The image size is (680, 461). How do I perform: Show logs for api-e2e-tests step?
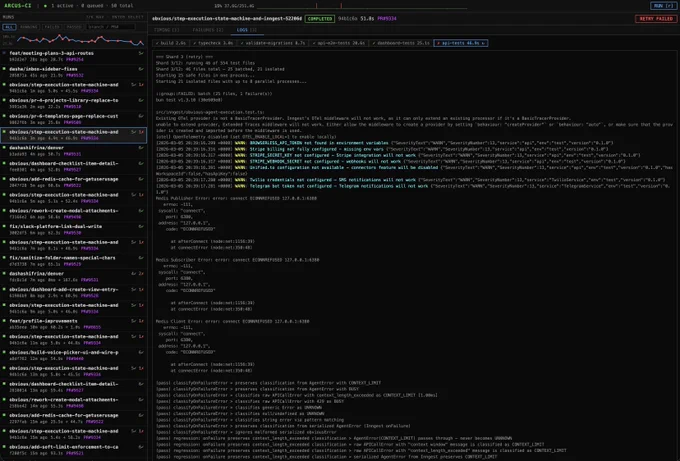tap(339, 43)
